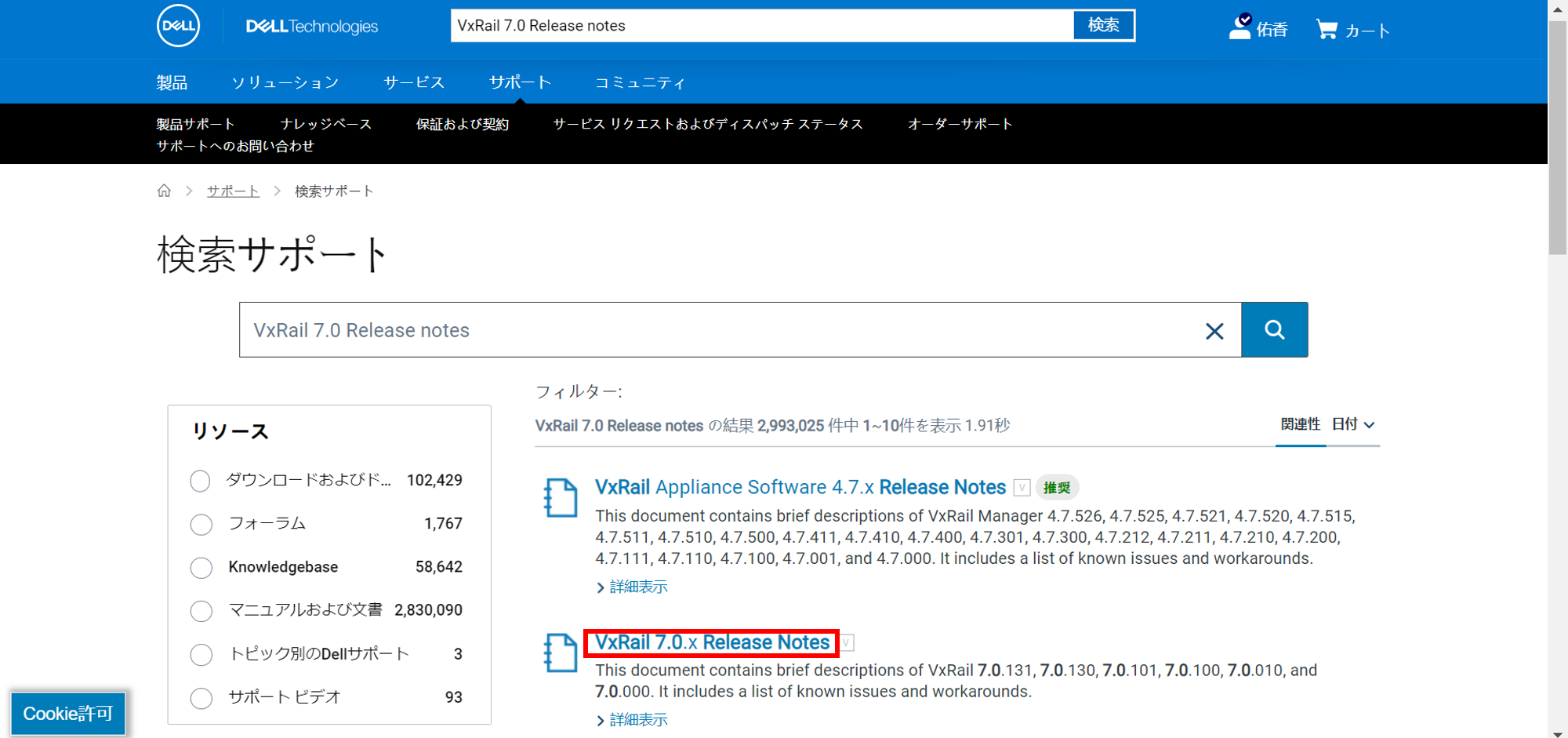Open サポートへのお問い合わせ link

[235, 146]
